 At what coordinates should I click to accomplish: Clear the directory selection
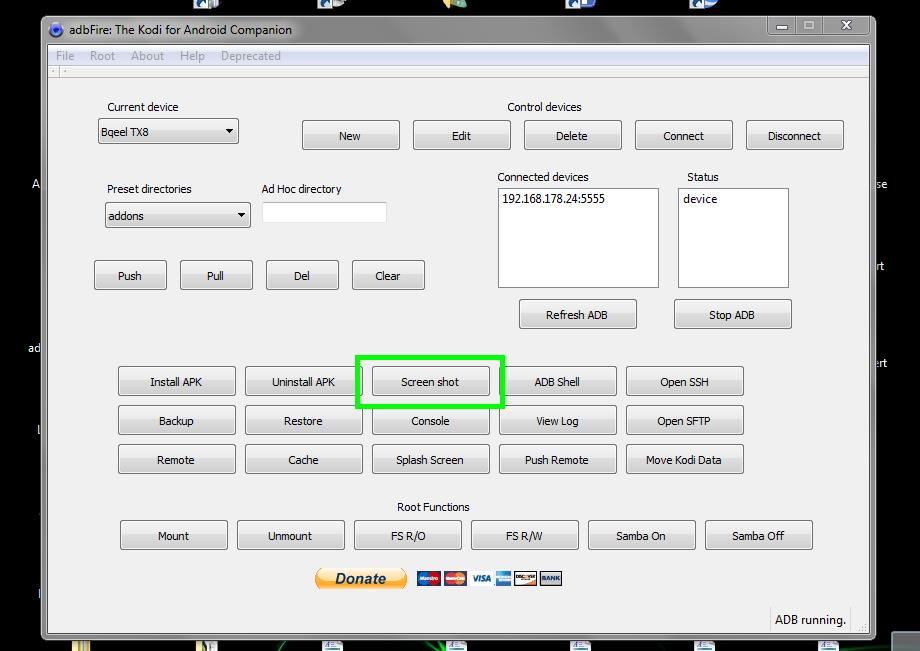[x=388, y=276]
